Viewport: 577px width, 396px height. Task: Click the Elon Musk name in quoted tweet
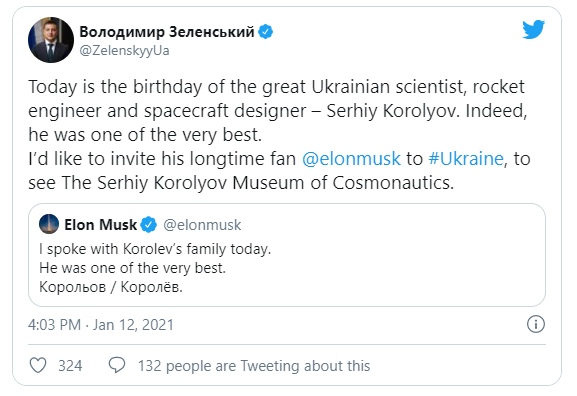point(100,224)
